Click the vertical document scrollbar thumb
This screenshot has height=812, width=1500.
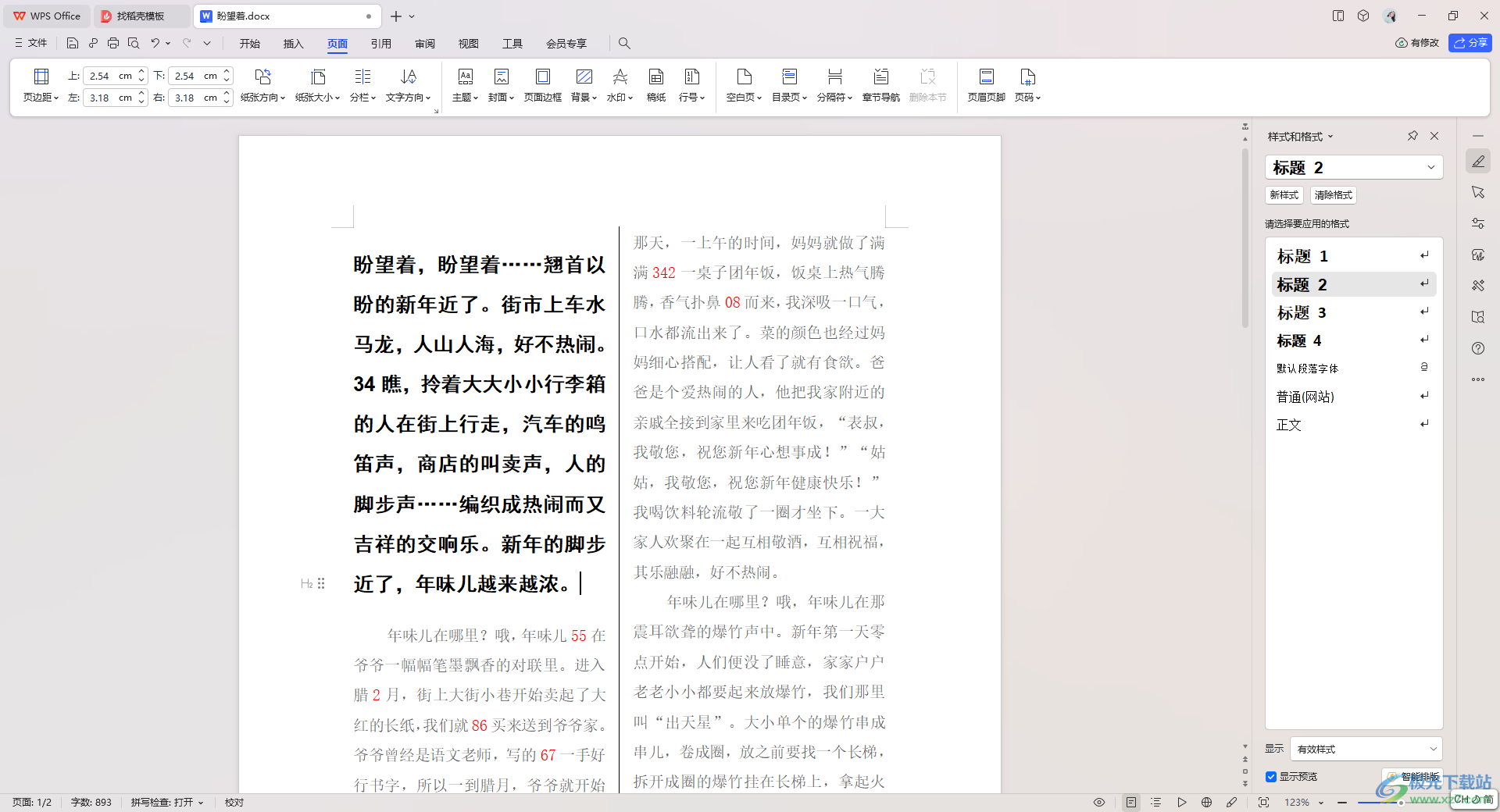click(1245, 238)
